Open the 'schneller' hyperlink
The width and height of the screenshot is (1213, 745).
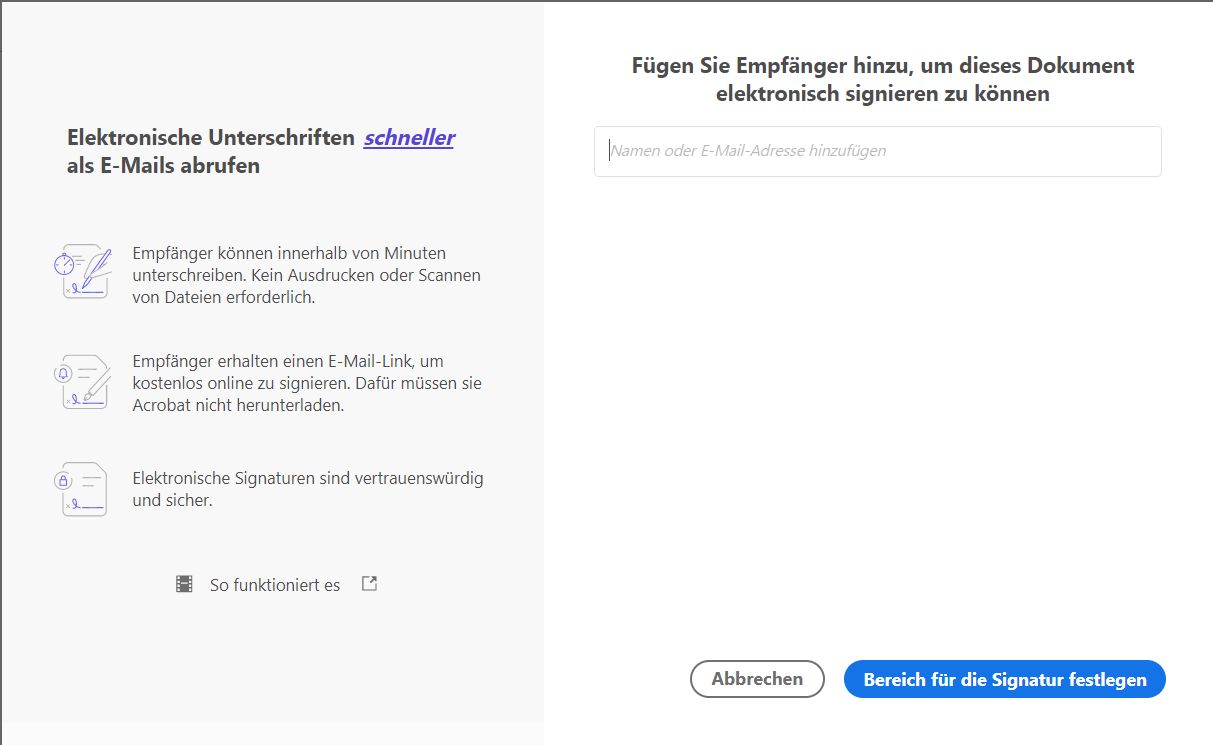(409, 137)
